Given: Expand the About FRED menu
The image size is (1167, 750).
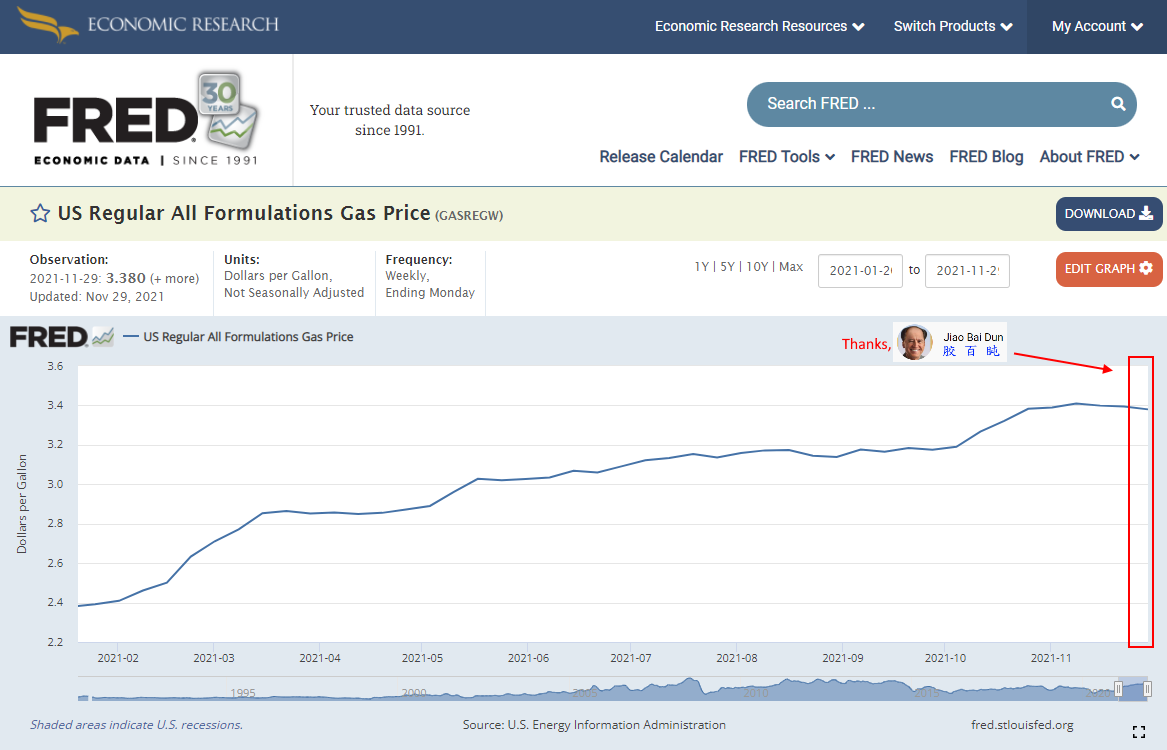Looking at the screenshot, I should pos(1090,157).
